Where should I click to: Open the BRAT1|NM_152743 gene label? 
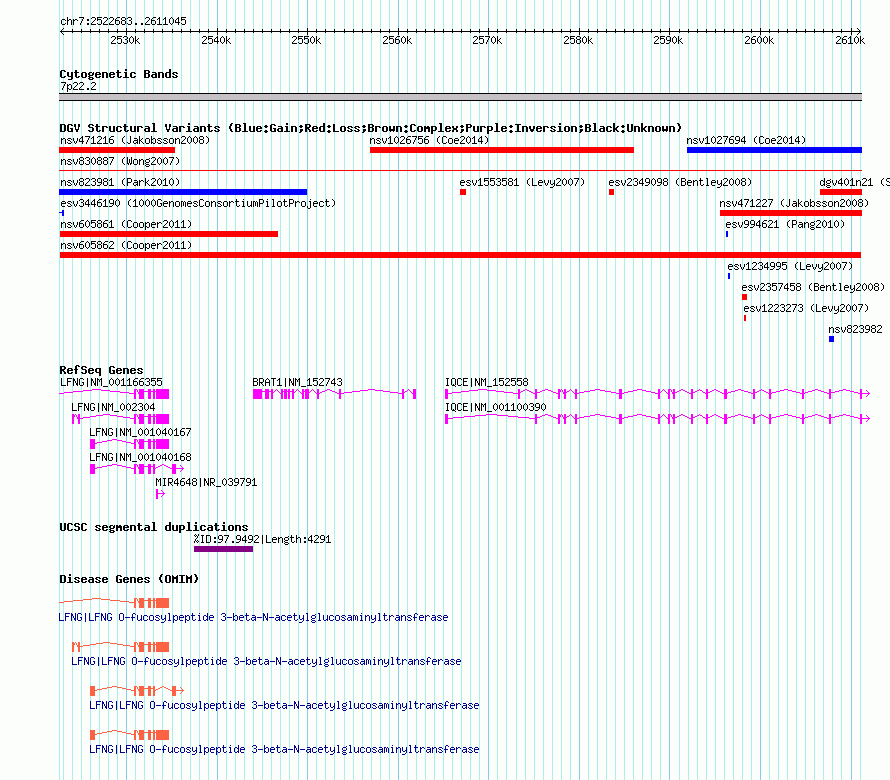coord(297,382)
